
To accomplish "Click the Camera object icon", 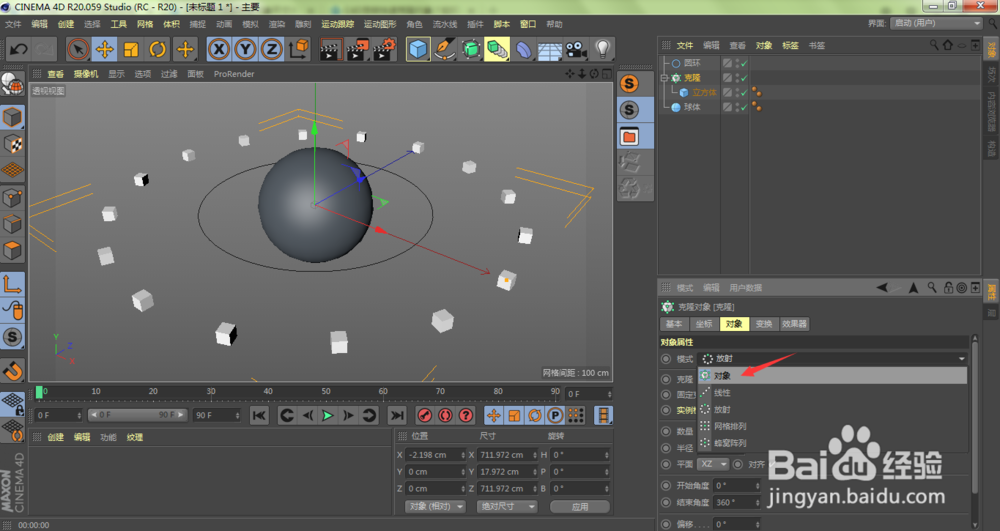I will (x=576, y=49).
